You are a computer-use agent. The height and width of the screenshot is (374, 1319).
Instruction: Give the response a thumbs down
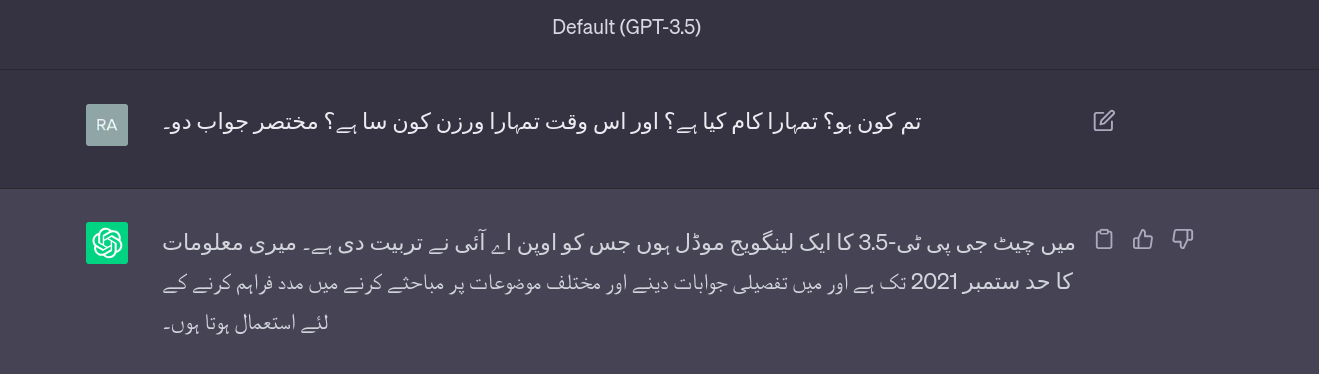pyautogui.click(x=1183, y=239)
